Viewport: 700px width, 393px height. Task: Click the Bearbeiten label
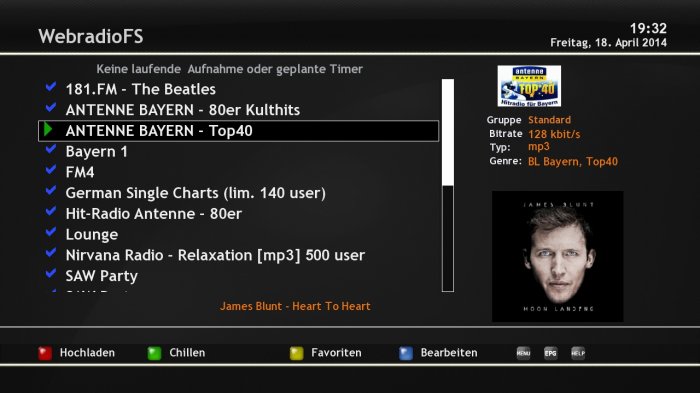tap(449, 353)
